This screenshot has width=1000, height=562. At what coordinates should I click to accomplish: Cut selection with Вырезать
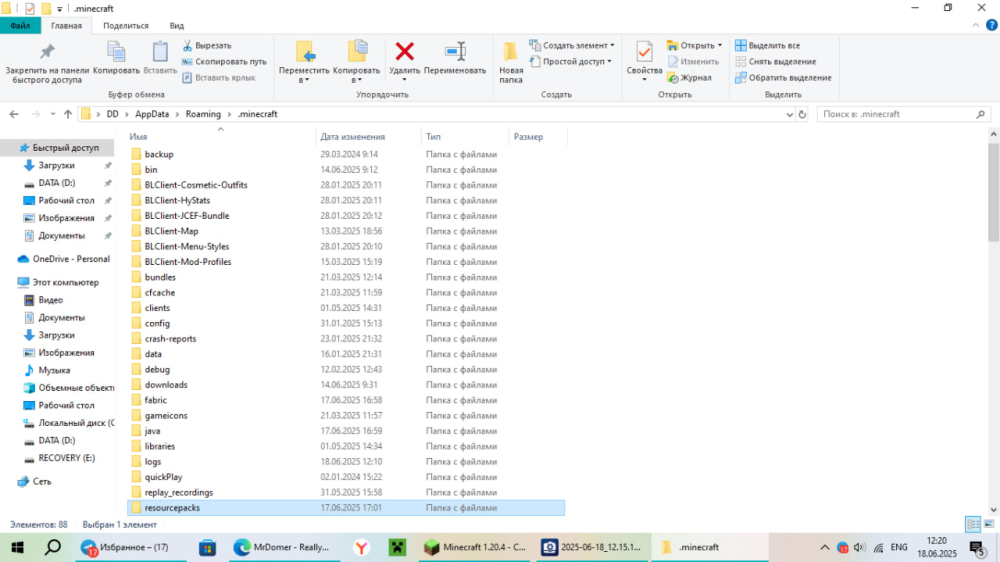pyautogui.click(x=207, y=45)
